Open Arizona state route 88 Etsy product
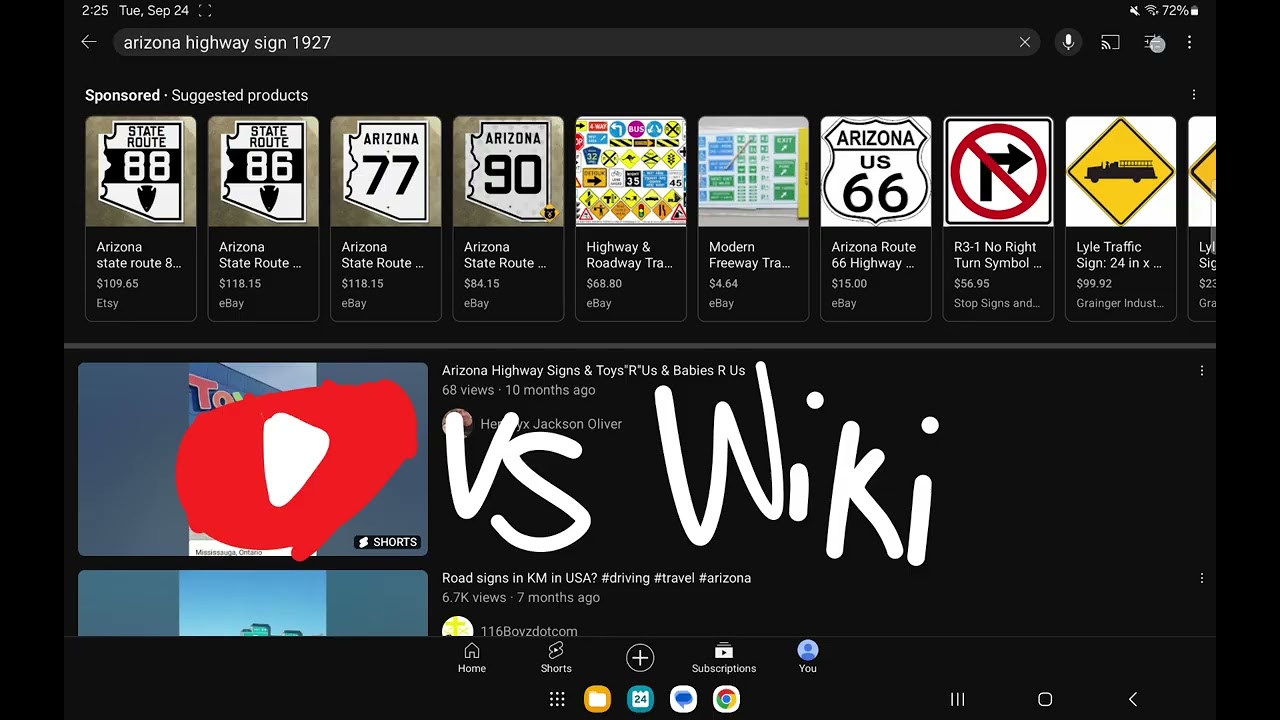 141,218
